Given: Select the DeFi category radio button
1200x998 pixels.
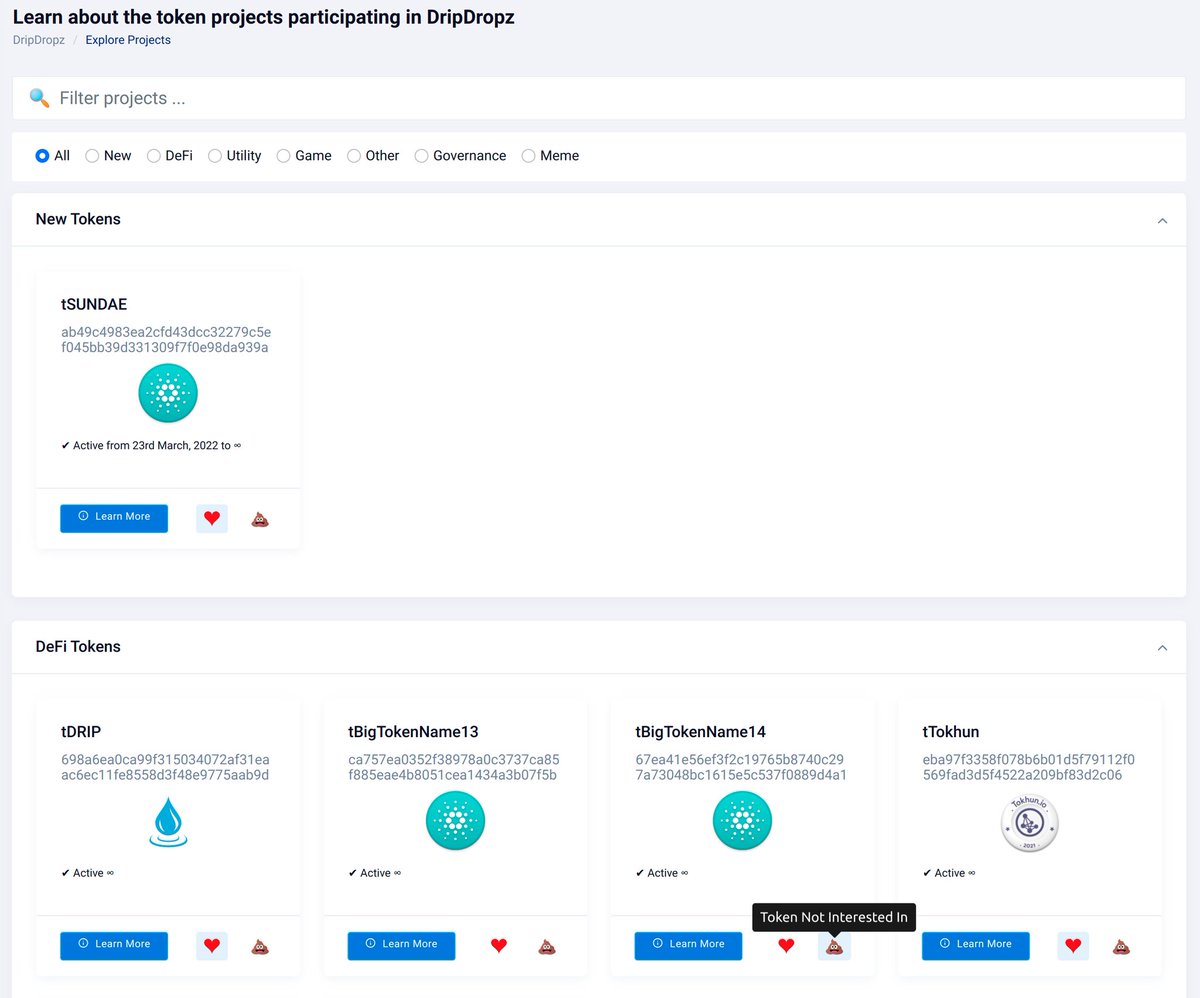Looking at the screenshot, I should tap(154, 156).
